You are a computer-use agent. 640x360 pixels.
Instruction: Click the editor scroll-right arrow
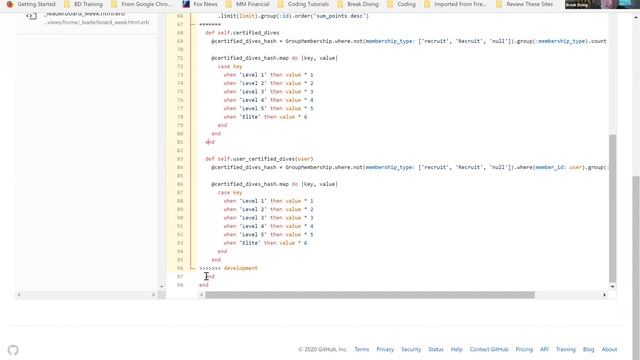click(604, 295)
